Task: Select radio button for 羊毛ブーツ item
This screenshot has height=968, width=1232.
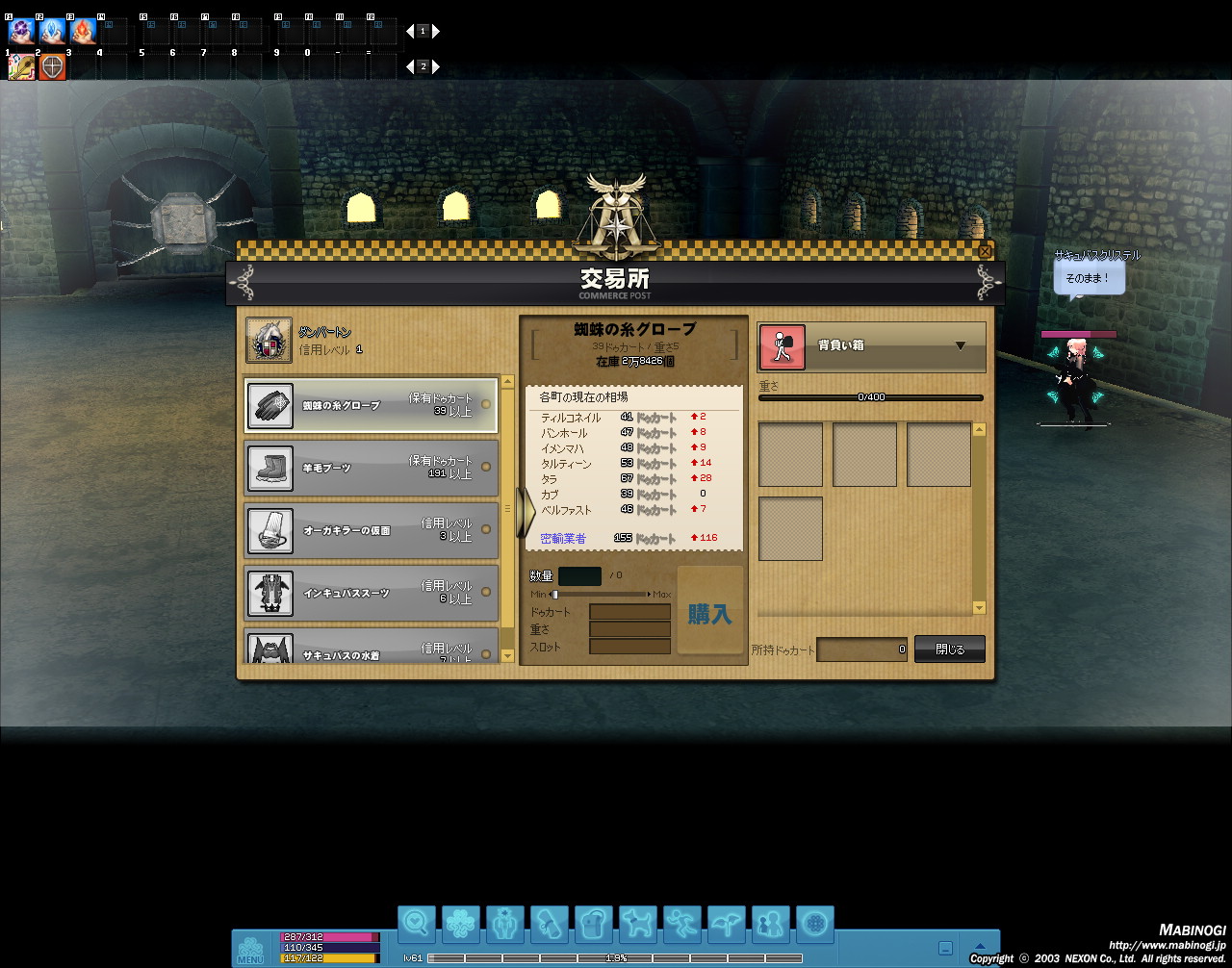Action: click(486, 467)
